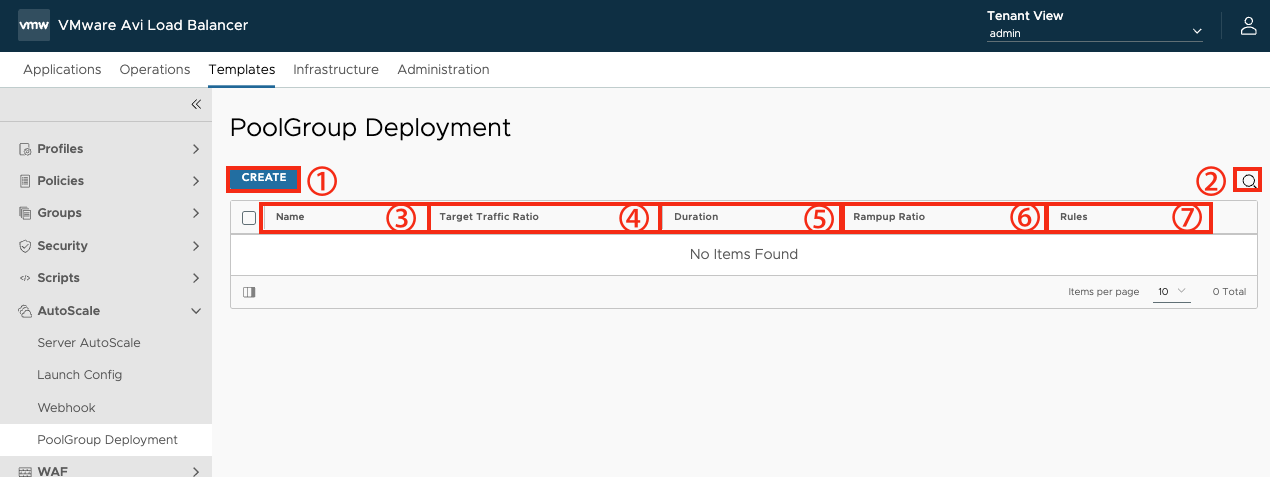Open the Items per page dropdown
This screenshot has height=477, width=1270.
1171,292
